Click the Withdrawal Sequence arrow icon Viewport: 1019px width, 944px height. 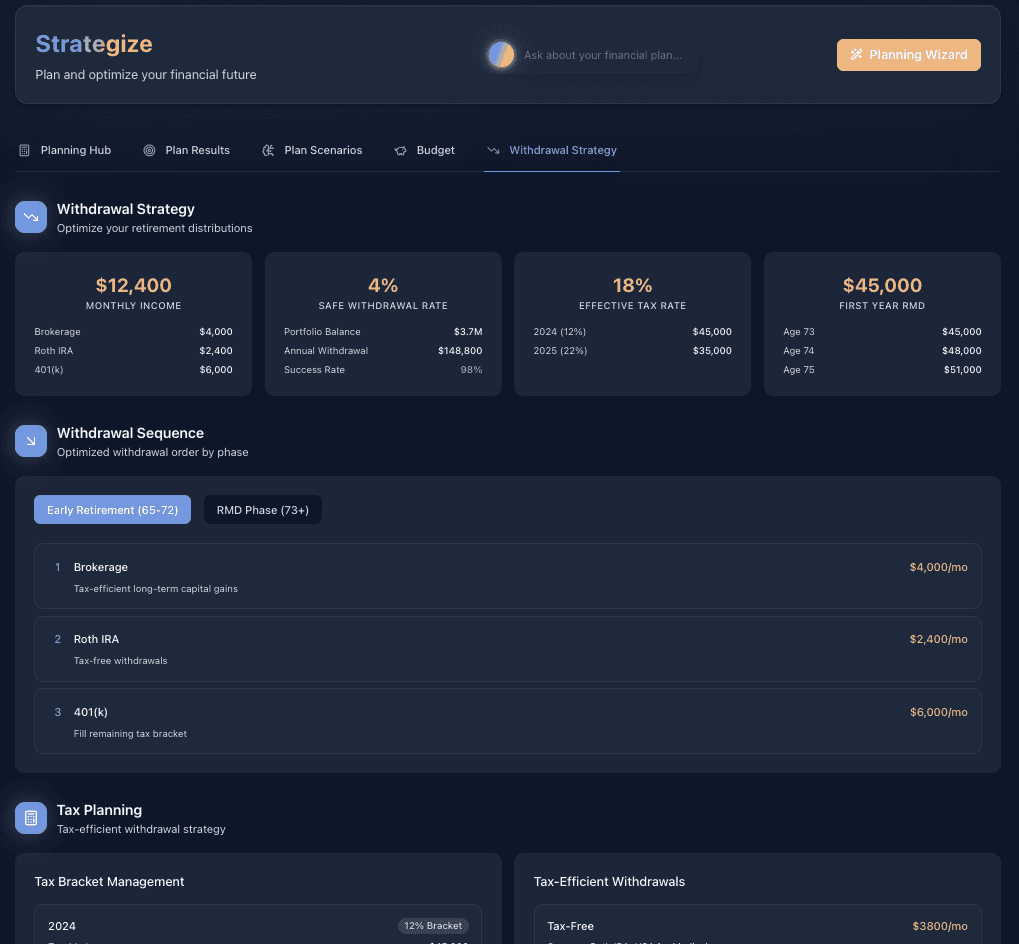coord(31,441)
